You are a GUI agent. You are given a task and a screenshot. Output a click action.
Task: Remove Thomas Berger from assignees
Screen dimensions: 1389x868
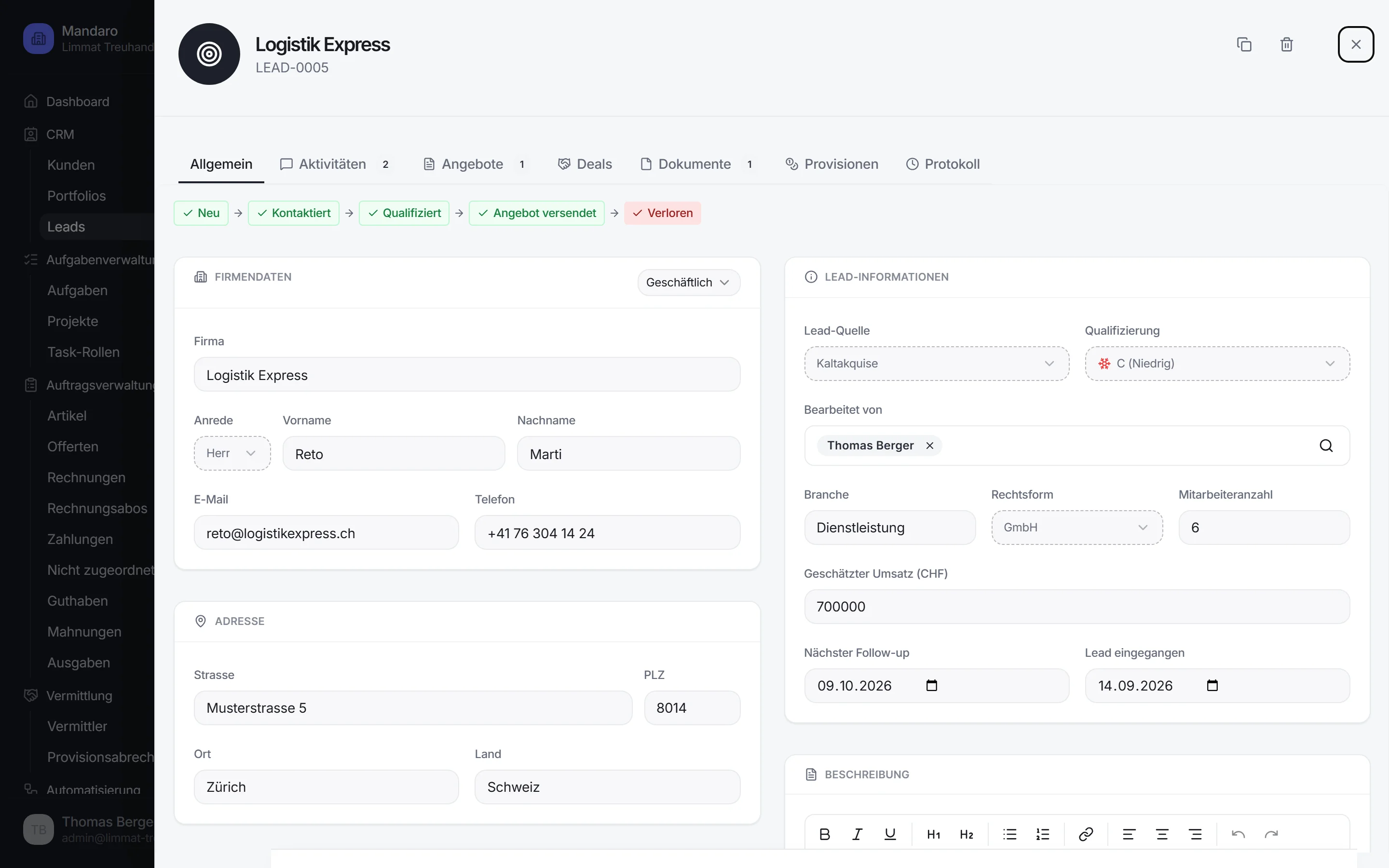tap(929, 446)
